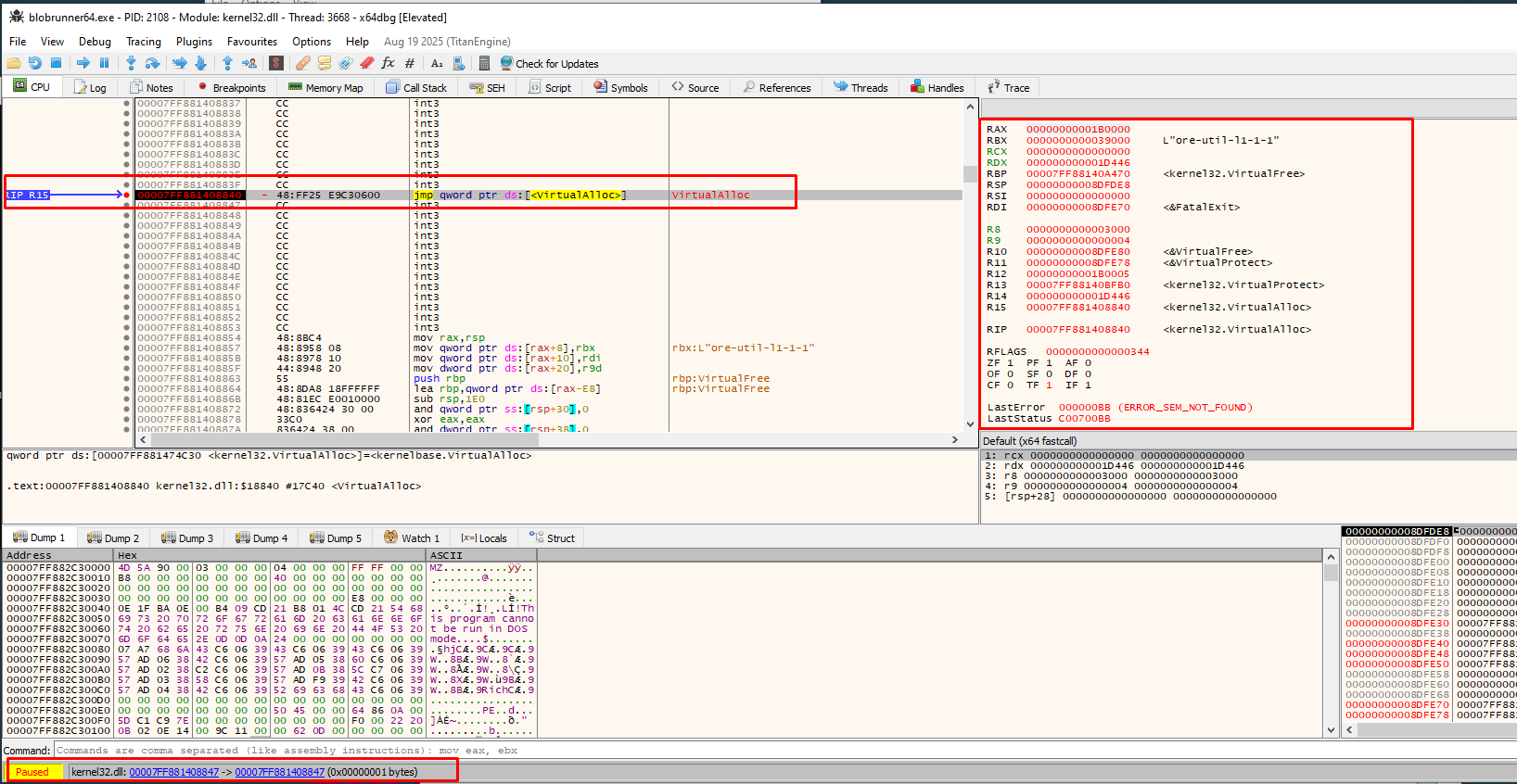Click the Paused status label
1517x784 pixels.
(x=32, y=772)
